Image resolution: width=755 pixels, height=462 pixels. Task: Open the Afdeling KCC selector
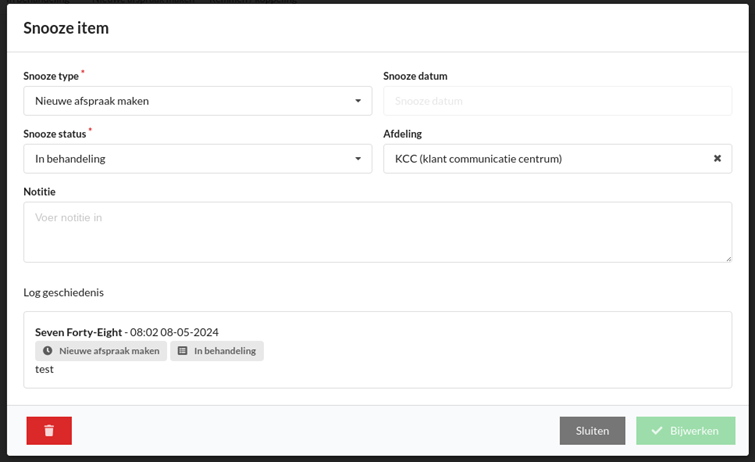[x=558, y=158]
